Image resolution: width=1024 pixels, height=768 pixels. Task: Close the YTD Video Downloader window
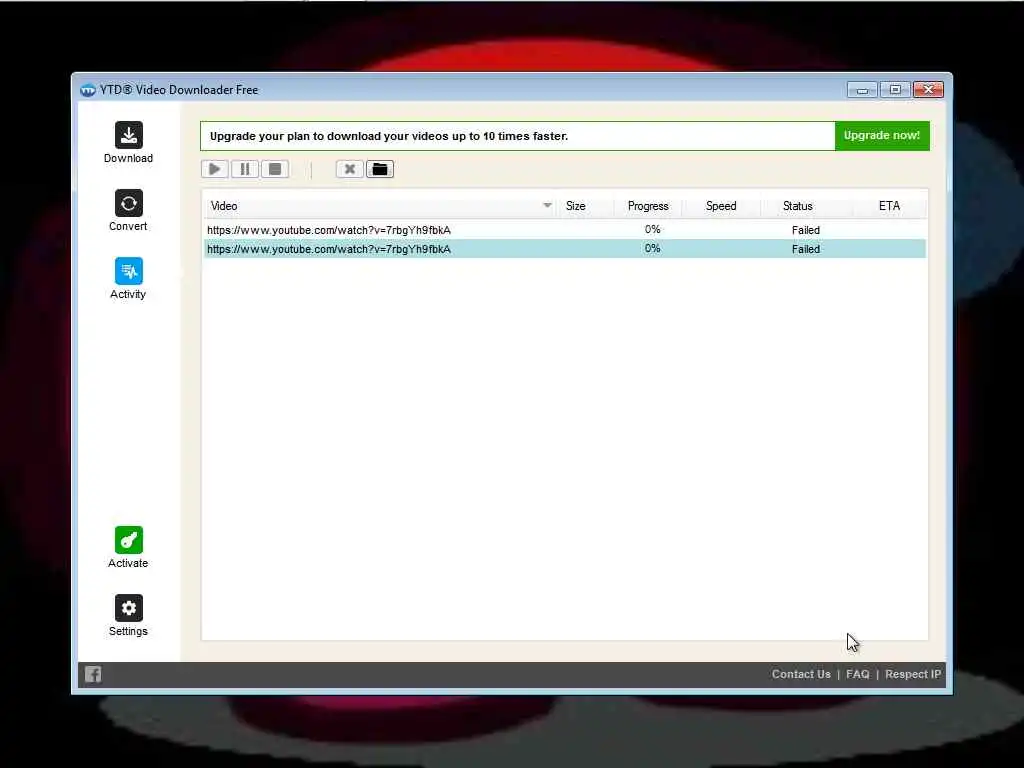(928, 89)
